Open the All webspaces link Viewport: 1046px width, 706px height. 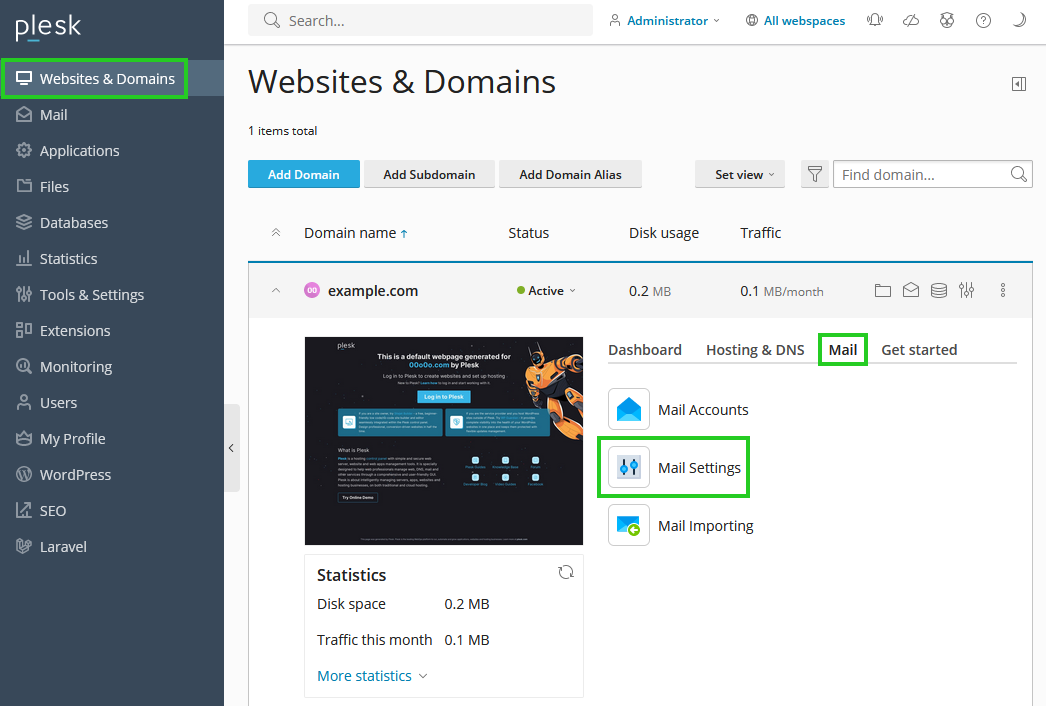(795, 20)
